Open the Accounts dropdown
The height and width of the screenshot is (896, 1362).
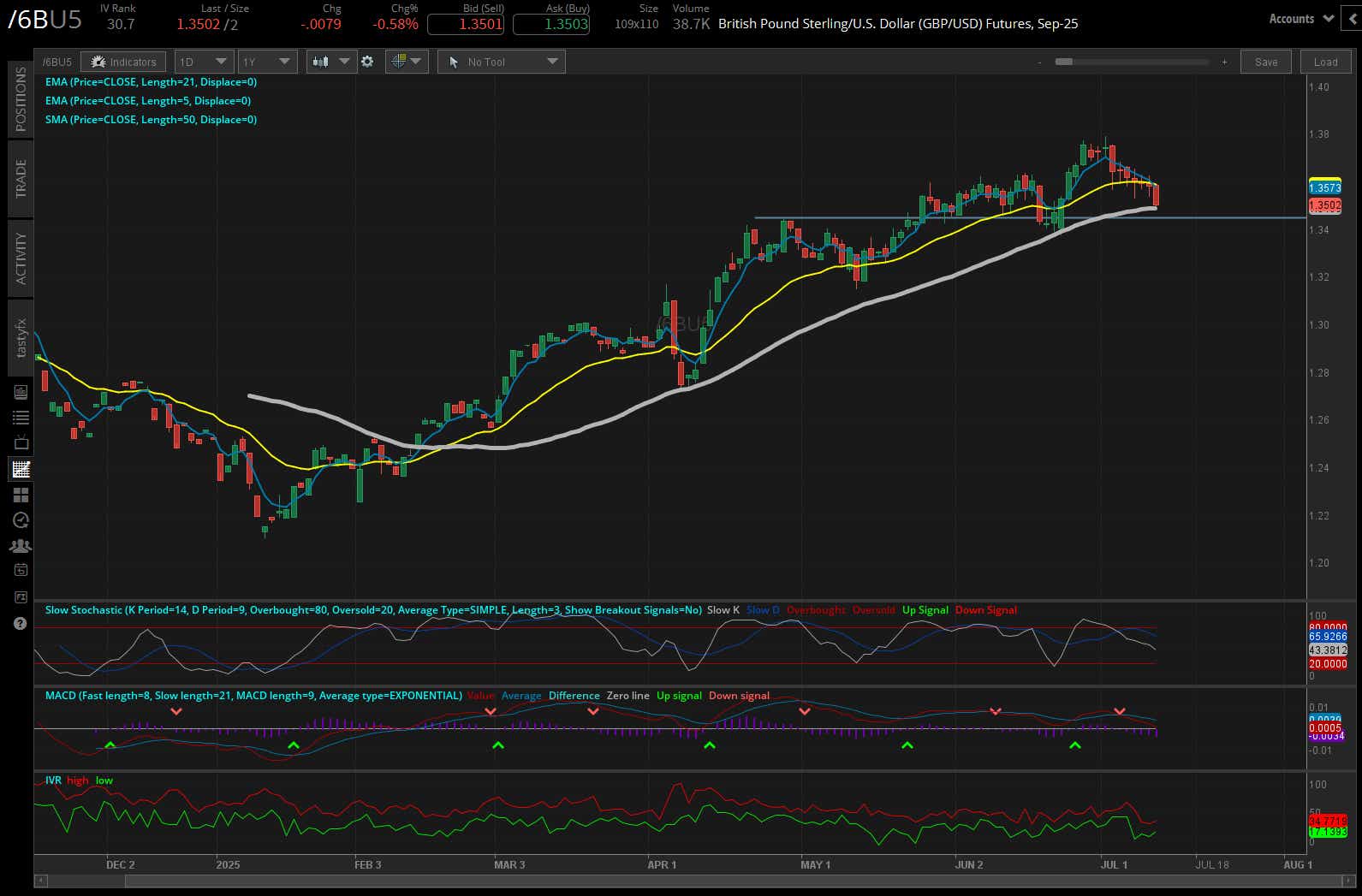1301,18
